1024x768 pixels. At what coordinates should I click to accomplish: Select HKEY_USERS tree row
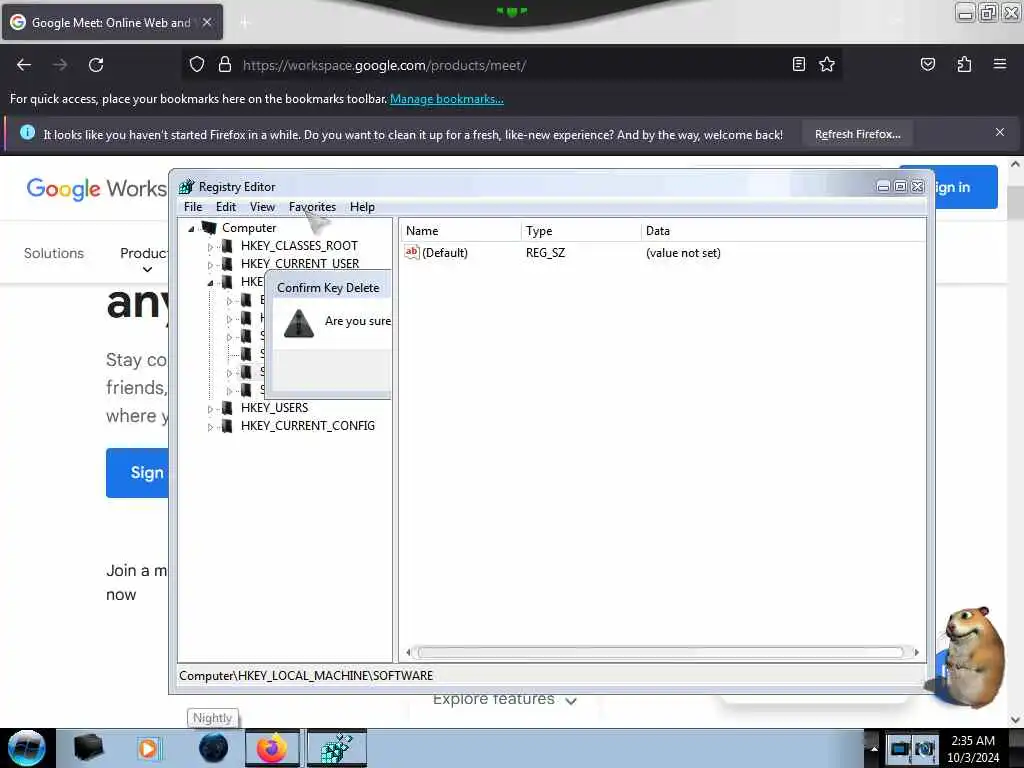tap(274, 408)
